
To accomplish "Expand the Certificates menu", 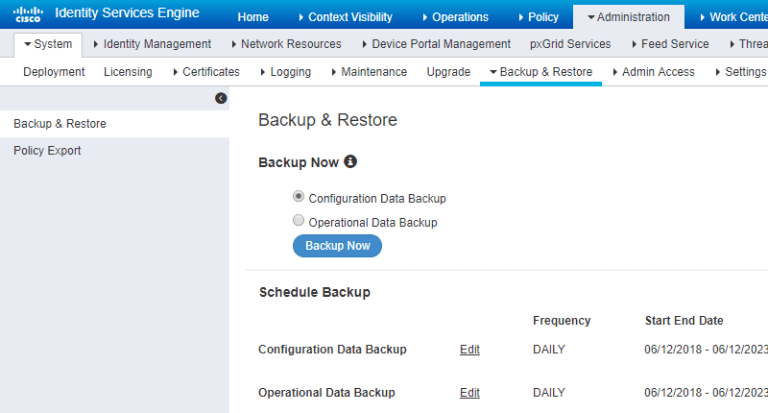I will [207, 72].
